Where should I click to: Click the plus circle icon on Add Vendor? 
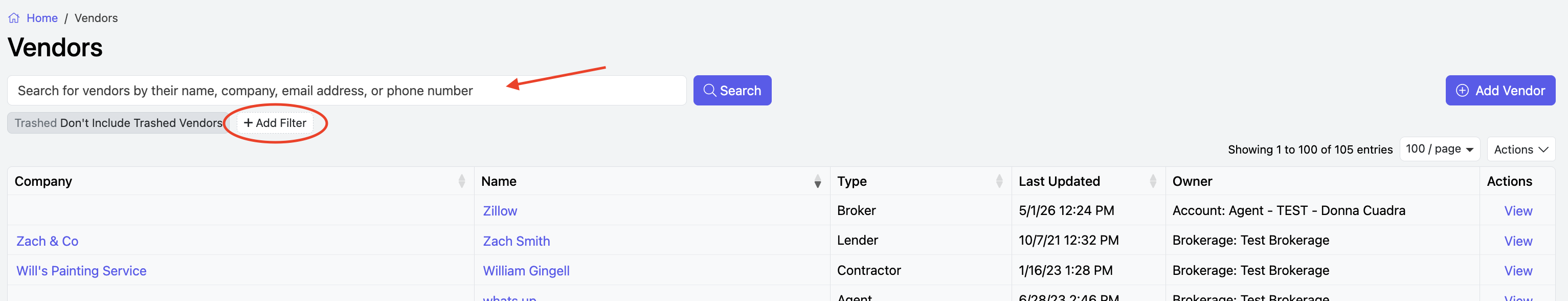[x=1462, y=90]
